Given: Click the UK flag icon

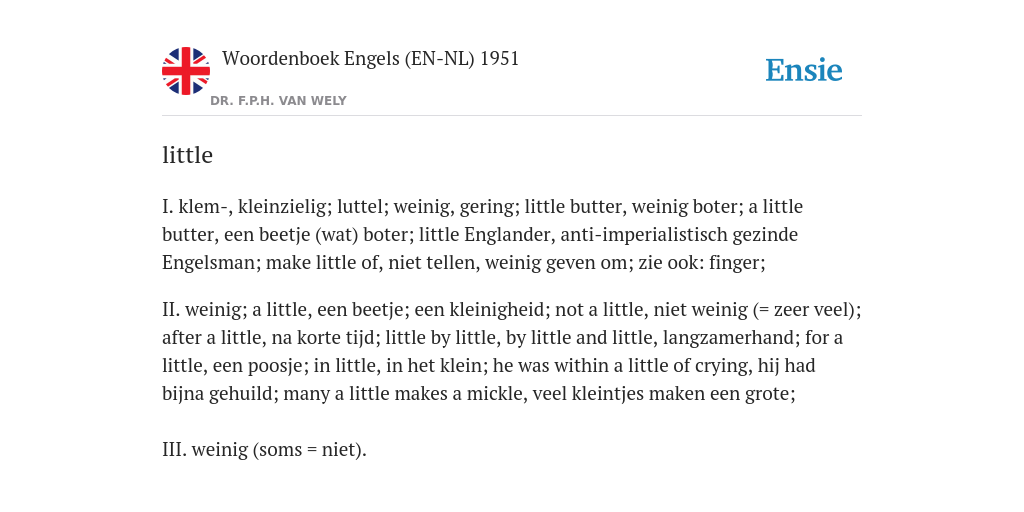Looking at the screenshot, I should click(186, 71).
